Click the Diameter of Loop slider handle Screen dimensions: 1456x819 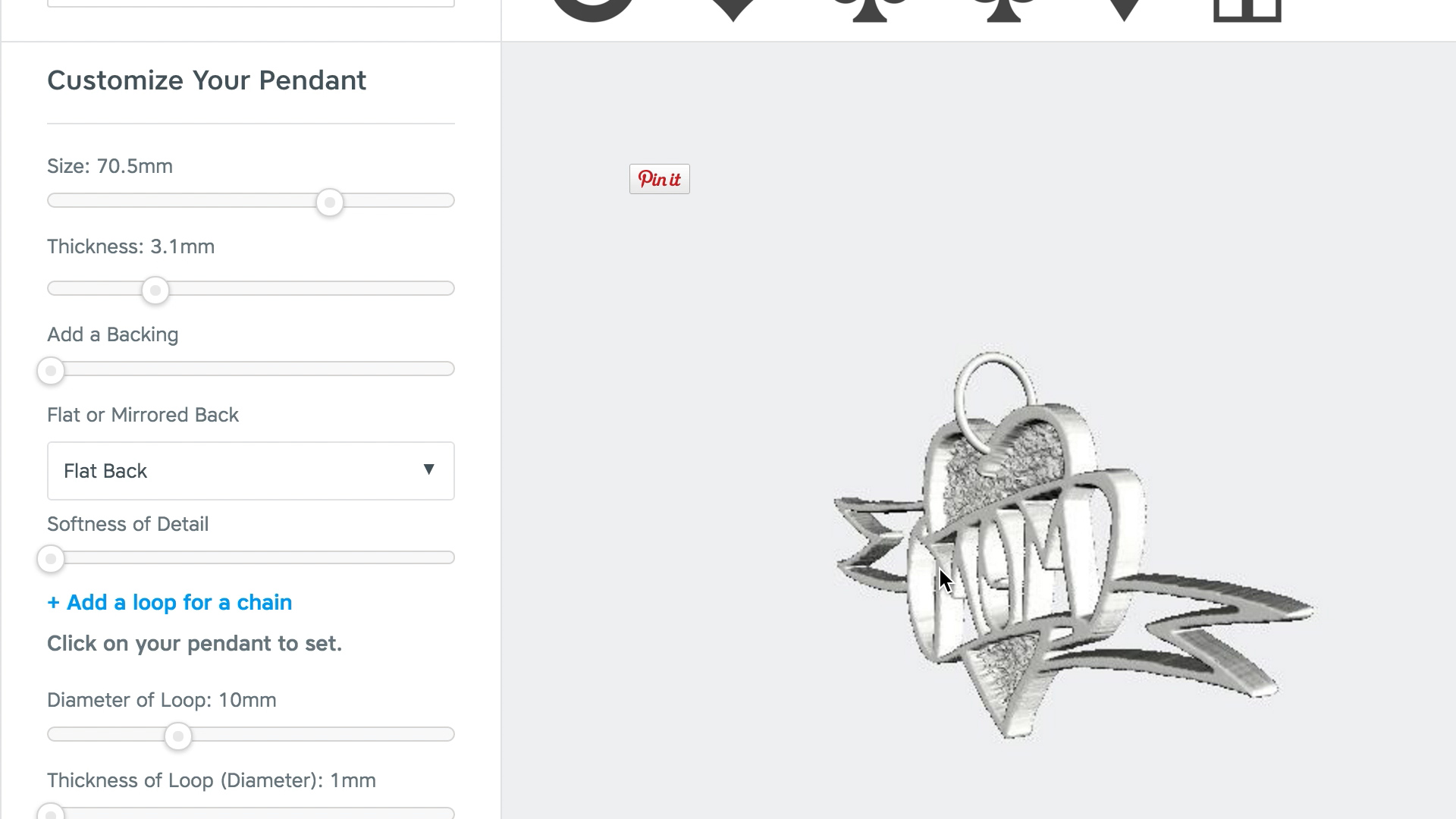(x=178, y=736)
